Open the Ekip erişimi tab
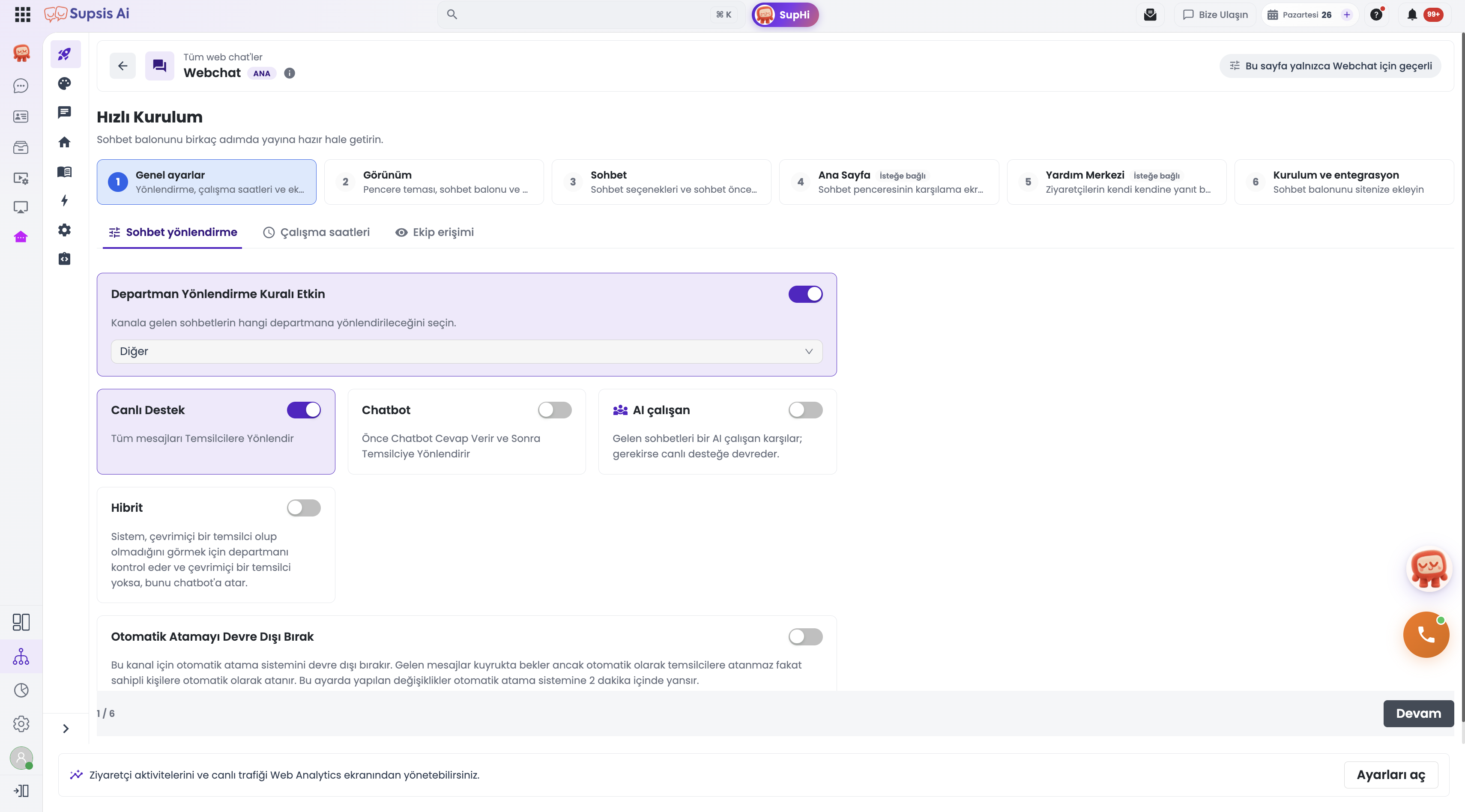Image resolution: width=1465 pixels, height=812 pixels. pyautogui.click(x=434, y=232)
